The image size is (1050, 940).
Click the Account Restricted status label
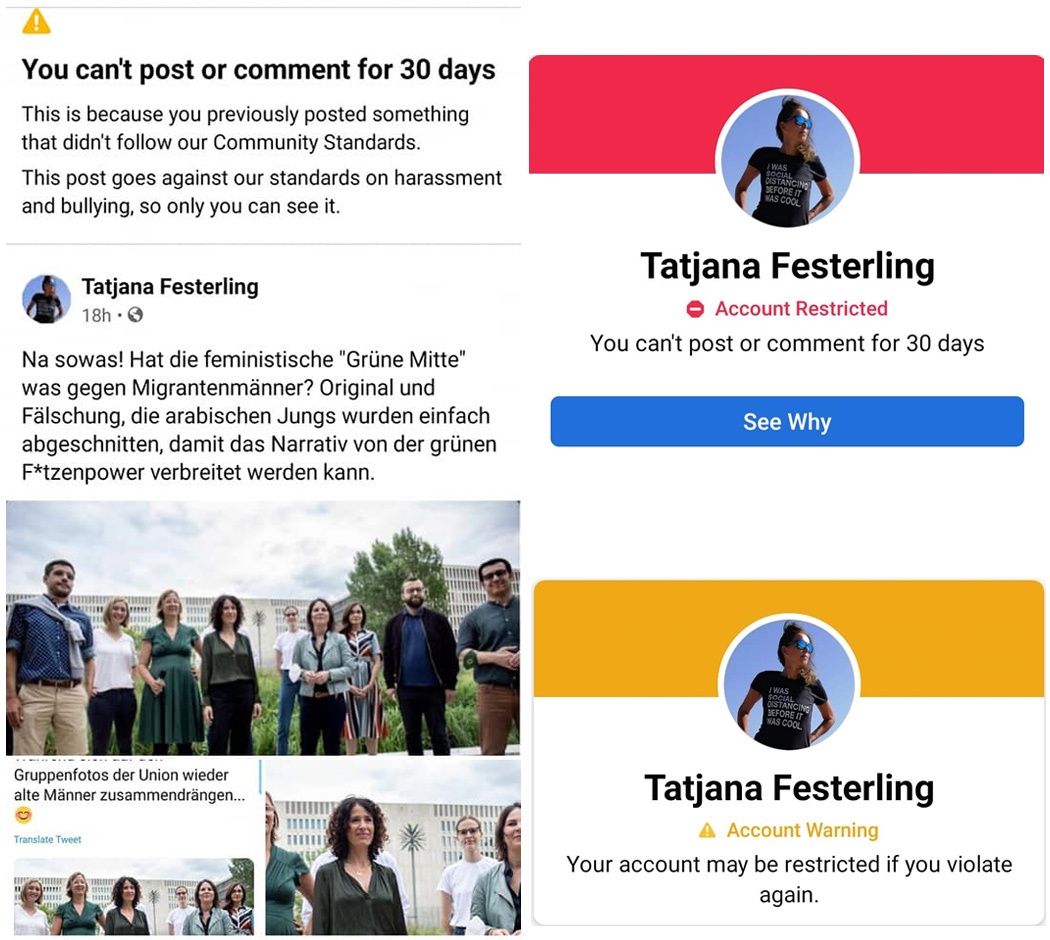click(x=801, y=309)
